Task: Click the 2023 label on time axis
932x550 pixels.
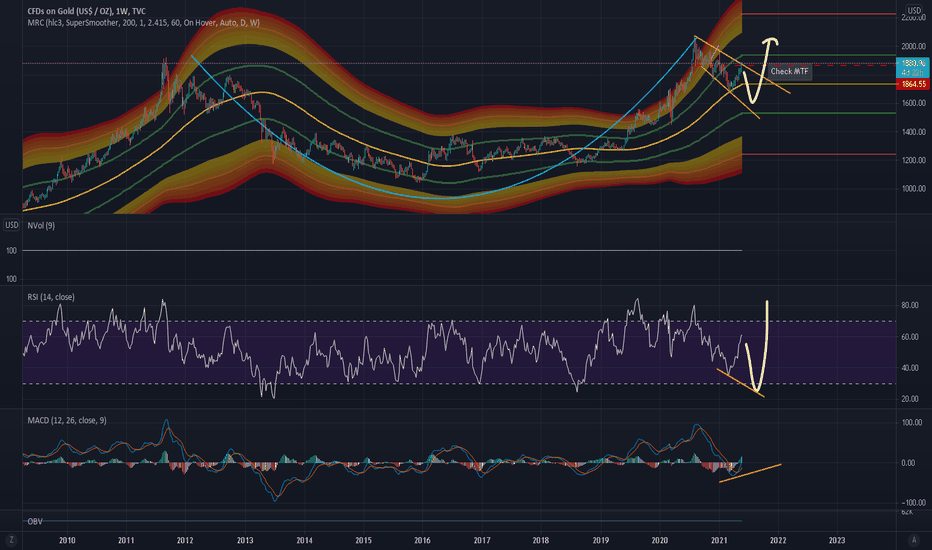Action: [x=837, y=540]
